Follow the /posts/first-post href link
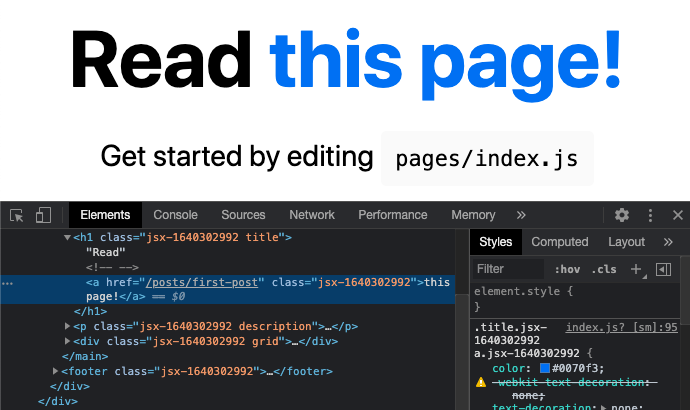This screenshot has height=410, width=690. coord(202,282)
